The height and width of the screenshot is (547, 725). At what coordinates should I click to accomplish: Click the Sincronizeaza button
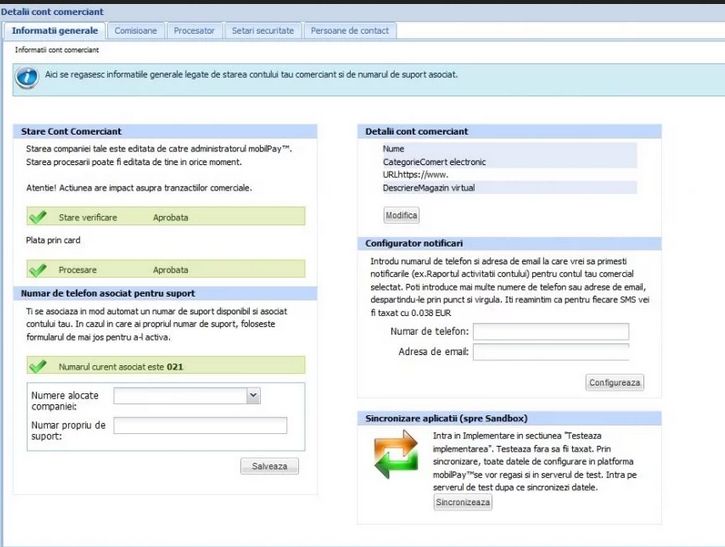pyautogui.click(x=462, y=502)
